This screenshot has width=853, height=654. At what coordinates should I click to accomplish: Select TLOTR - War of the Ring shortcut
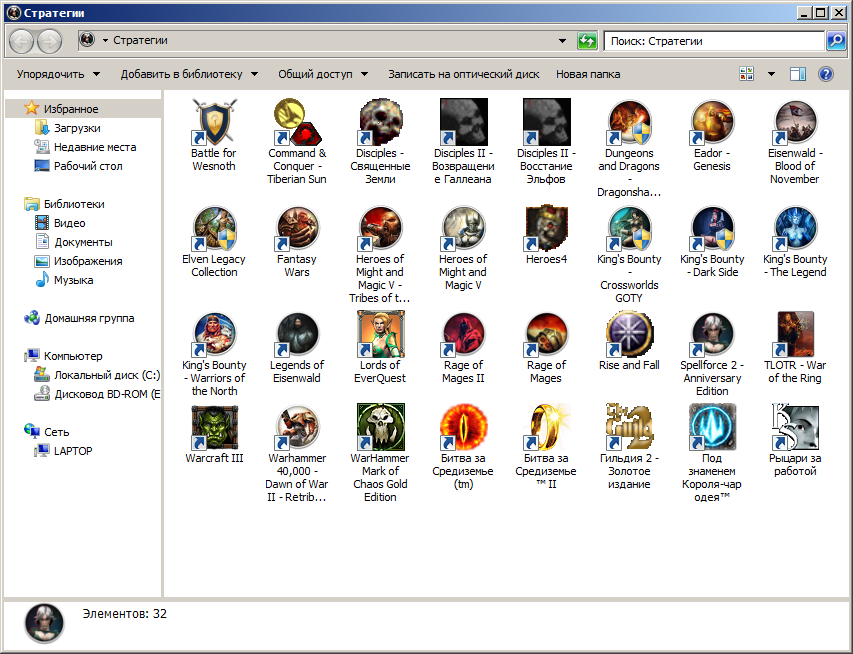795,347
